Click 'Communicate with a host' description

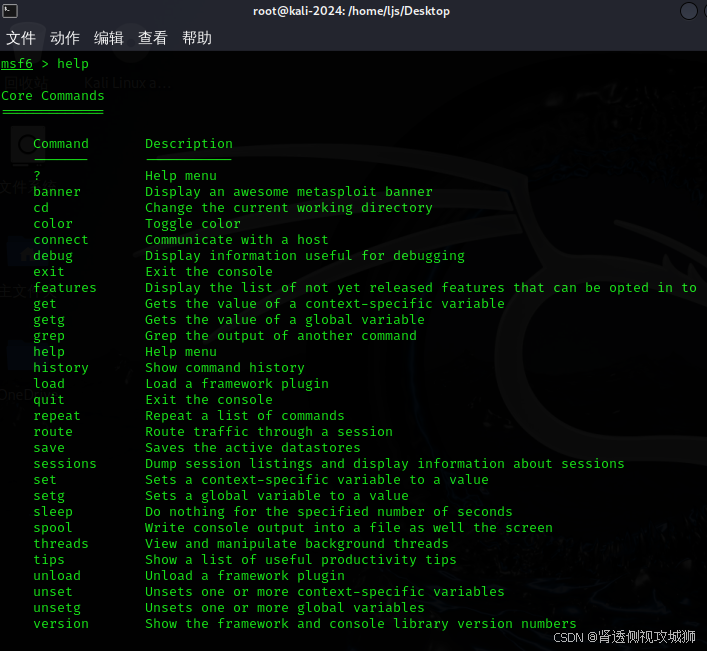[237, 239]
